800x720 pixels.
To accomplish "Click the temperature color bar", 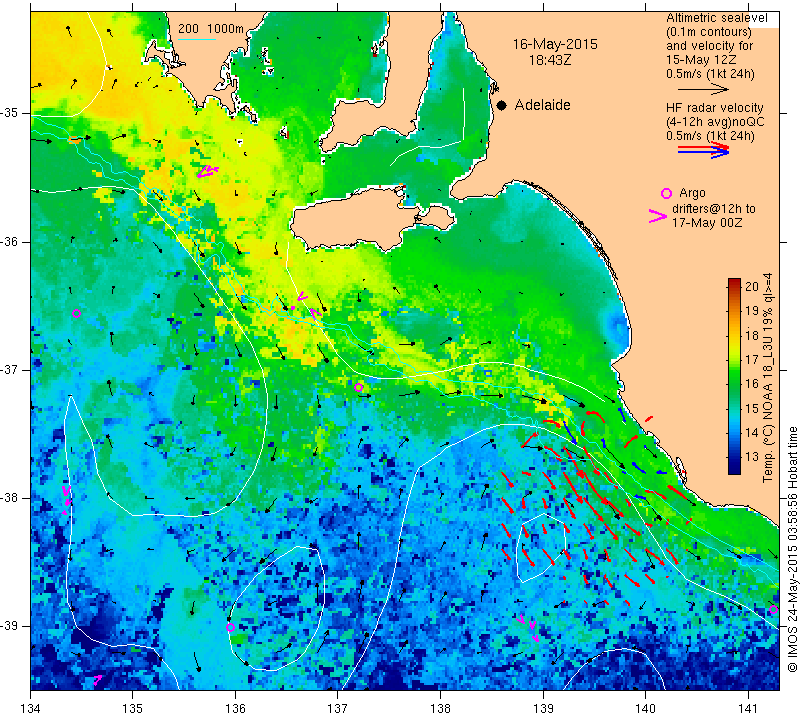I will click(x=734, y=377).
